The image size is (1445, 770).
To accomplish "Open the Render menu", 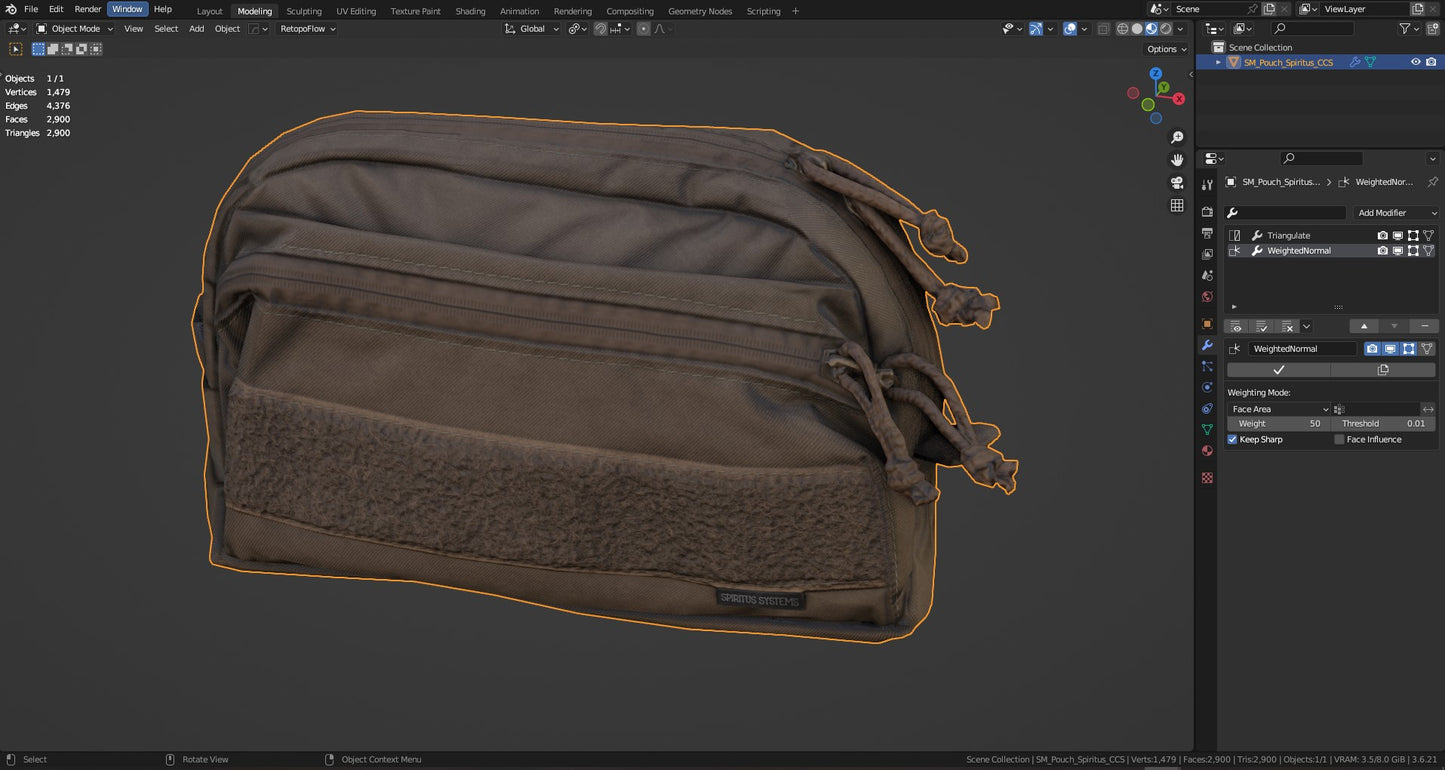I will coord(88,9).
